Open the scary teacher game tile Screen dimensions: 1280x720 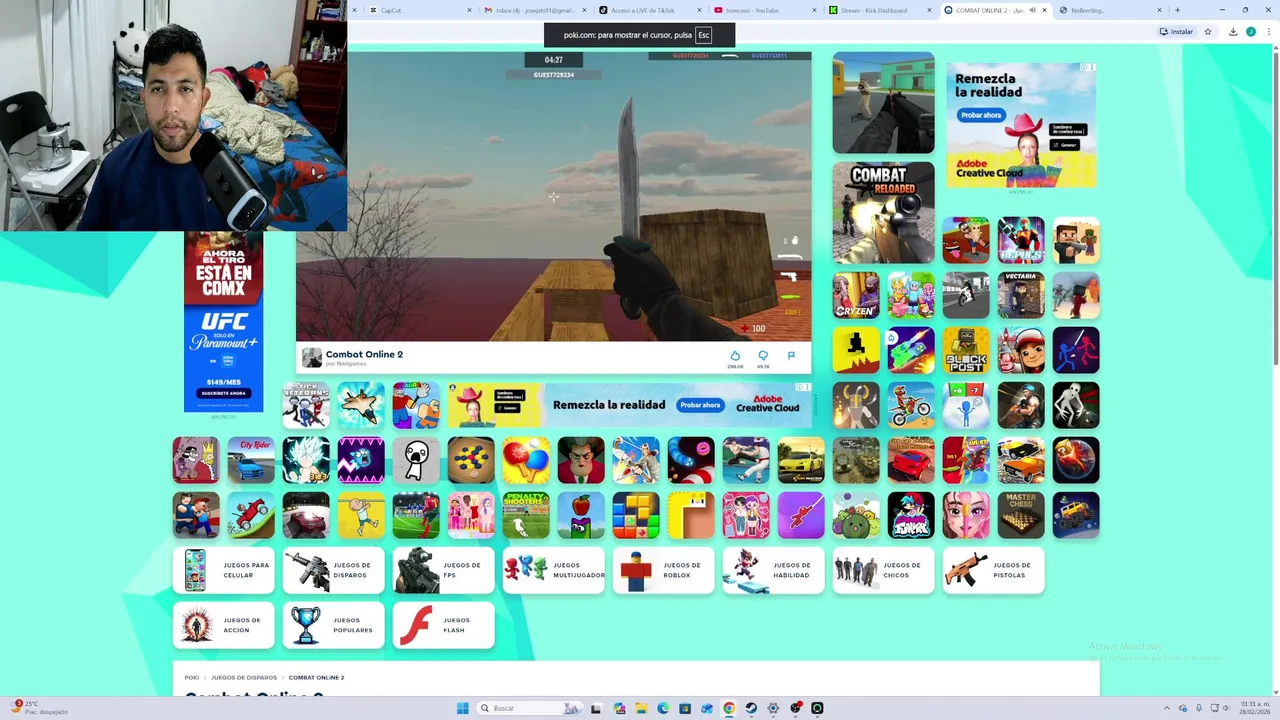(581, 460)
